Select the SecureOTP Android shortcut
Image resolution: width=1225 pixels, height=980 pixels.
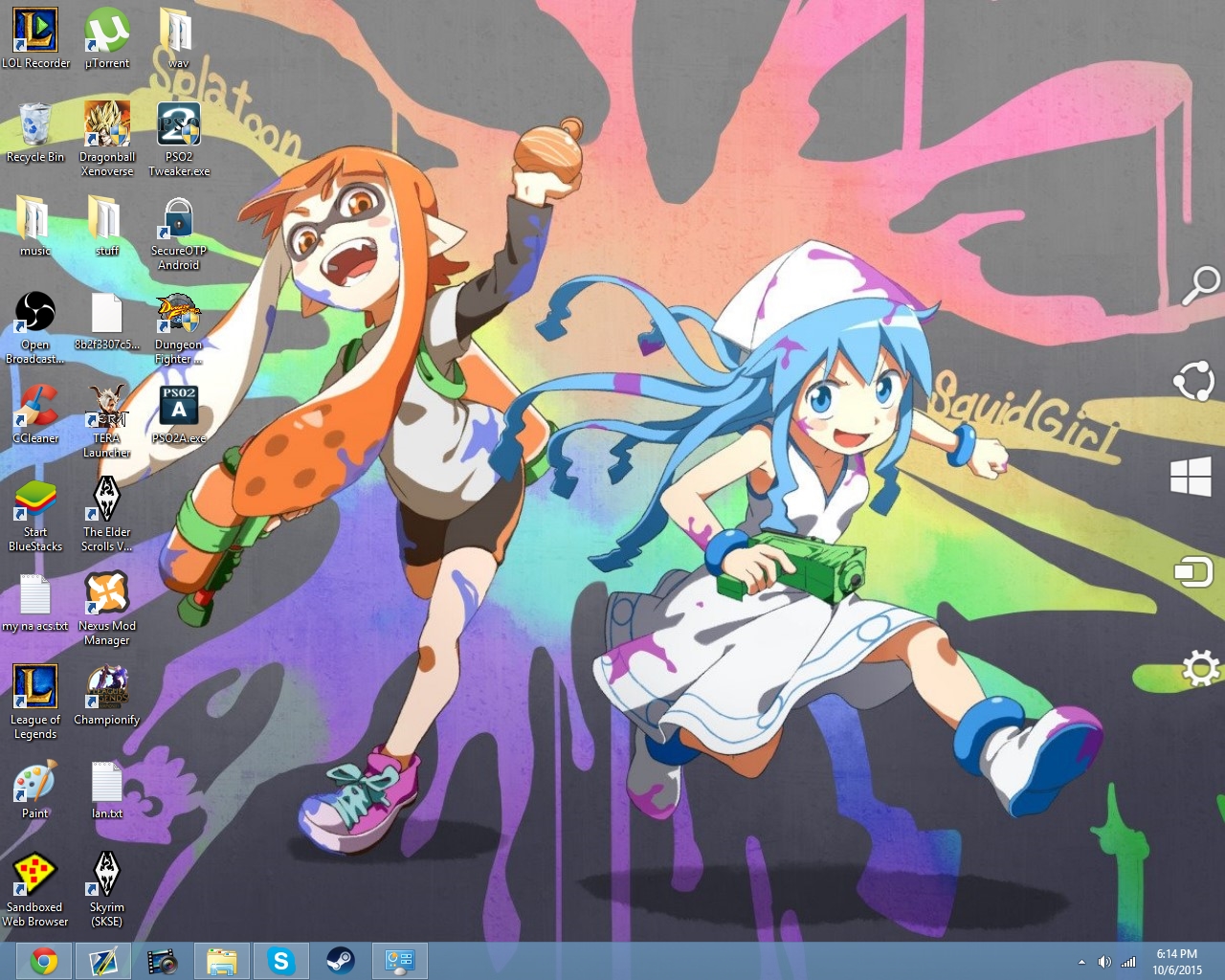point(179,233)
